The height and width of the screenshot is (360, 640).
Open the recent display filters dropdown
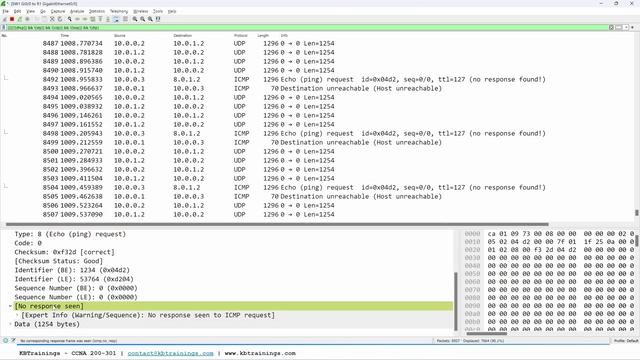click(626, 27)
